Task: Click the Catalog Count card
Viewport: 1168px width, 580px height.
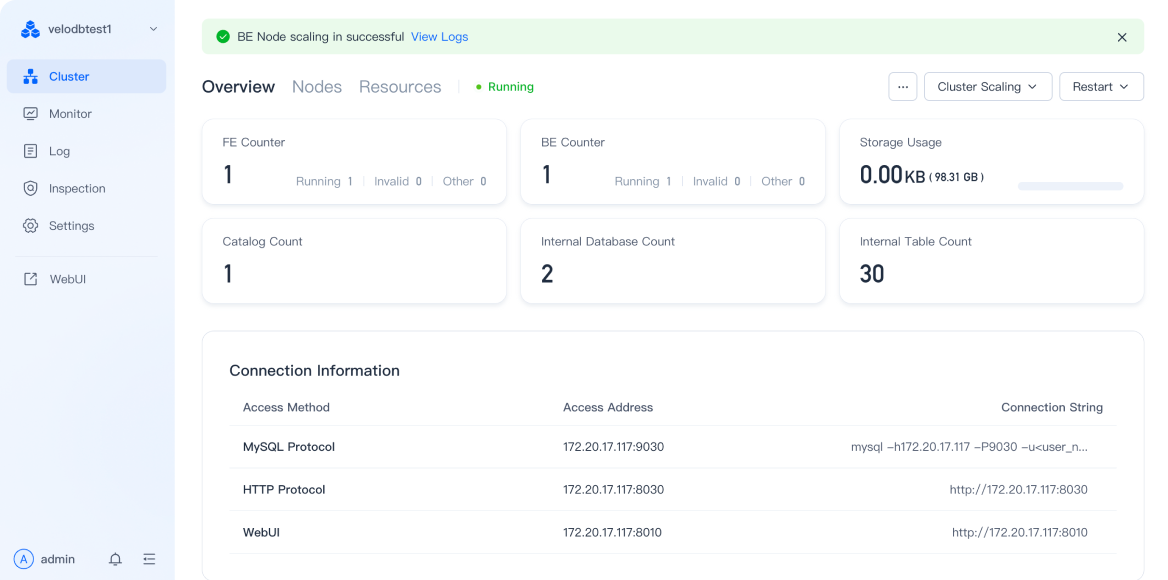Action: point(354,261)
